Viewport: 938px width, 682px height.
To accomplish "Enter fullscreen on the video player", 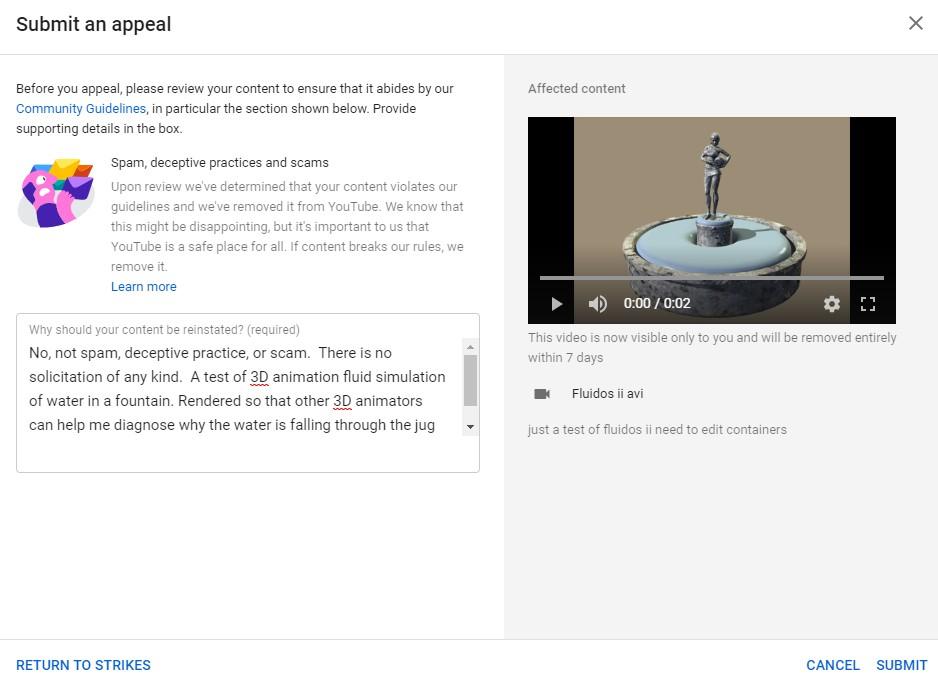I will pyautogui.click(x=867, y=304).
